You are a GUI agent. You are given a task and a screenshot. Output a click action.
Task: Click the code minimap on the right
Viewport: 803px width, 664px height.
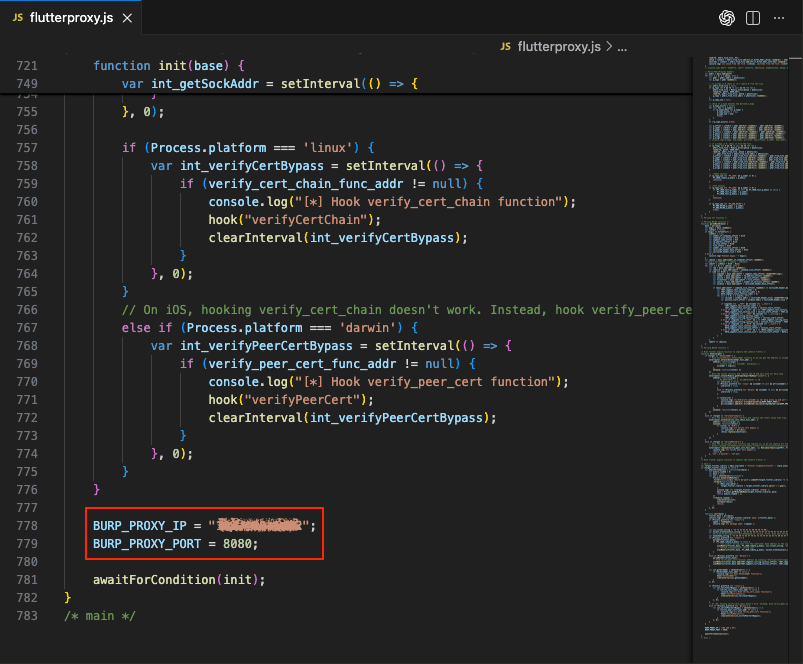tap(747, 348)
